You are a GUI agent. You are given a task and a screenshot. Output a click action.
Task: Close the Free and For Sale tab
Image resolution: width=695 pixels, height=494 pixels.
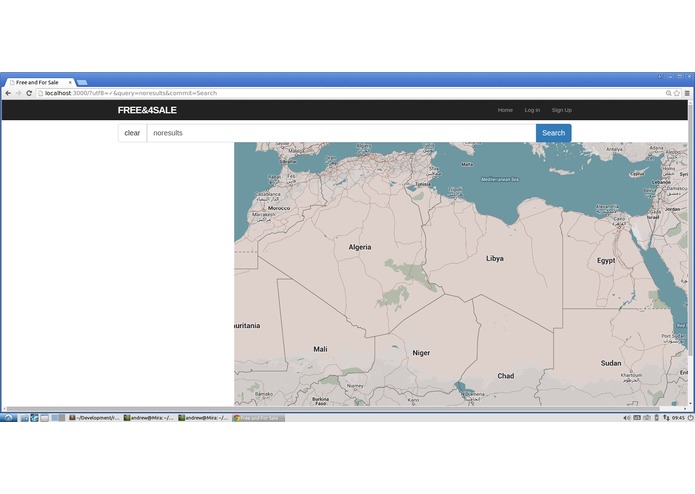tap(70, 82)
